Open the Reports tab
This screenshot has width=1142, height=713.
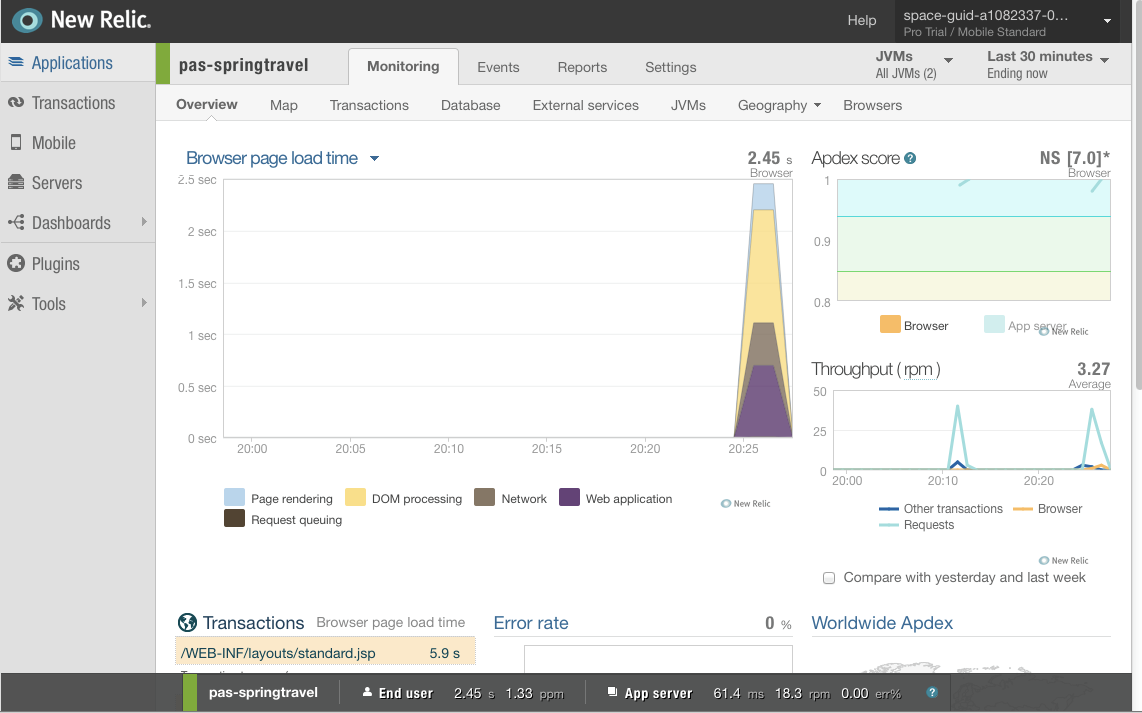582,67
